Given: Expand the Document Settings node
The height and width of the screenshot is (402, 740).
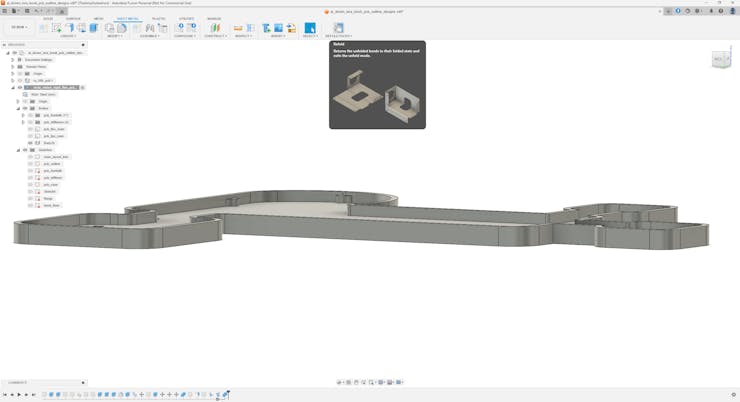Looking at the screenshot, I should point(13,60).
